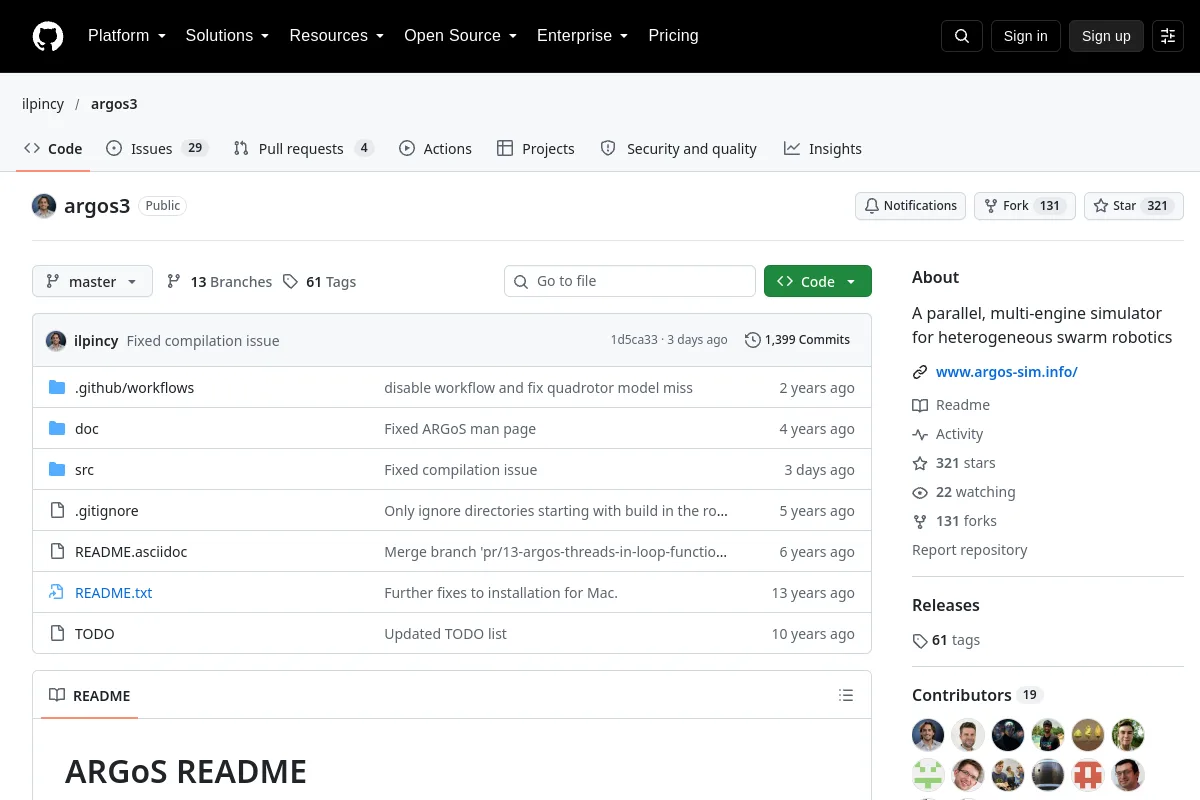The width and height of the screenshot is (1200, 800).
Task: Open commit hash 1d5ca33
Action: click(634, 340)
